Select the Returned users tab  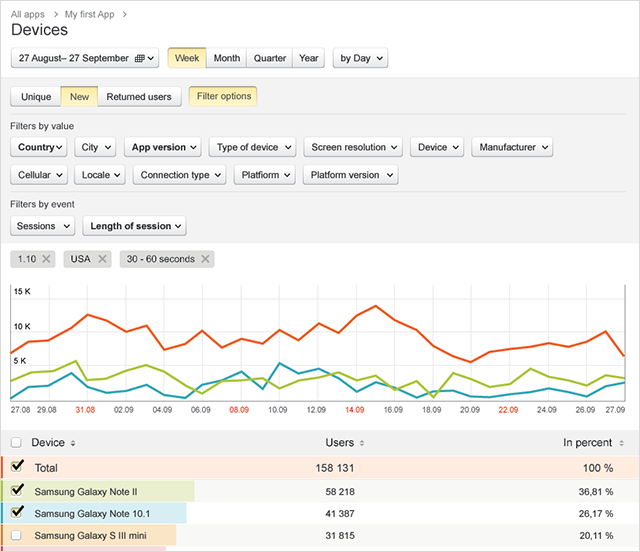tap(139, 97)
